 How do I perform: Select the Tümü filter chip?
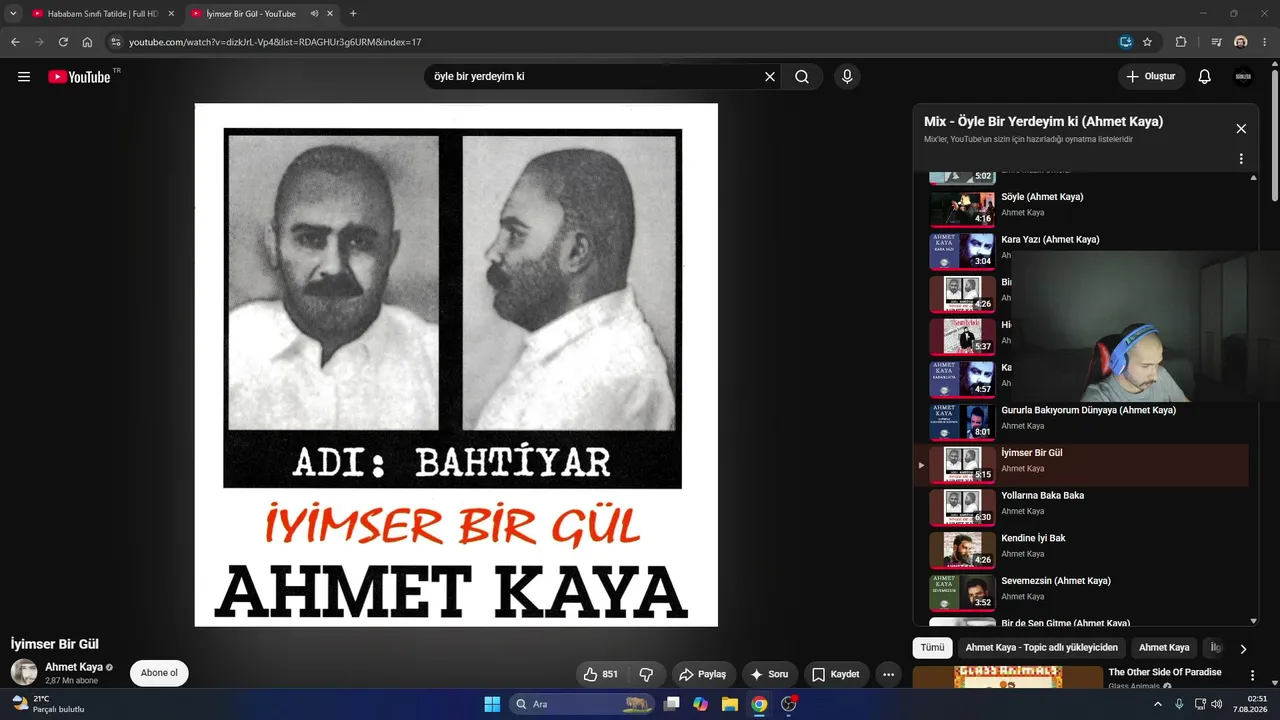(x=932, y=647)
